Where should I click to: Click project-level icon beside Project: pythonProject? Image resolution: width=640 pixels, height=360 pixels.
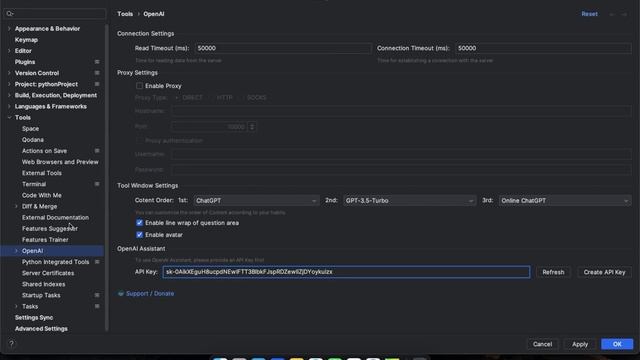tap(97, 84)
